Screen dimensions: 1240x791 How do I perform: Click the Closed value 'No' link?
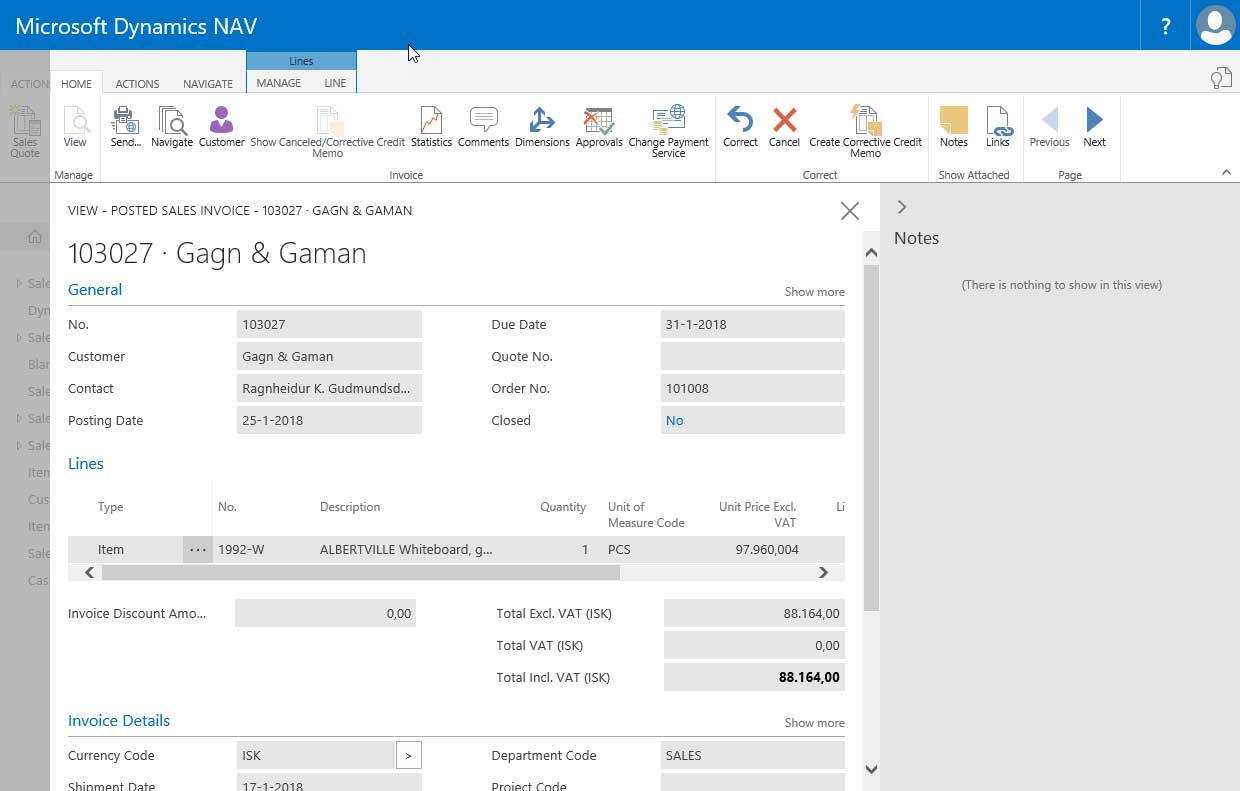[x=675, y=421]
